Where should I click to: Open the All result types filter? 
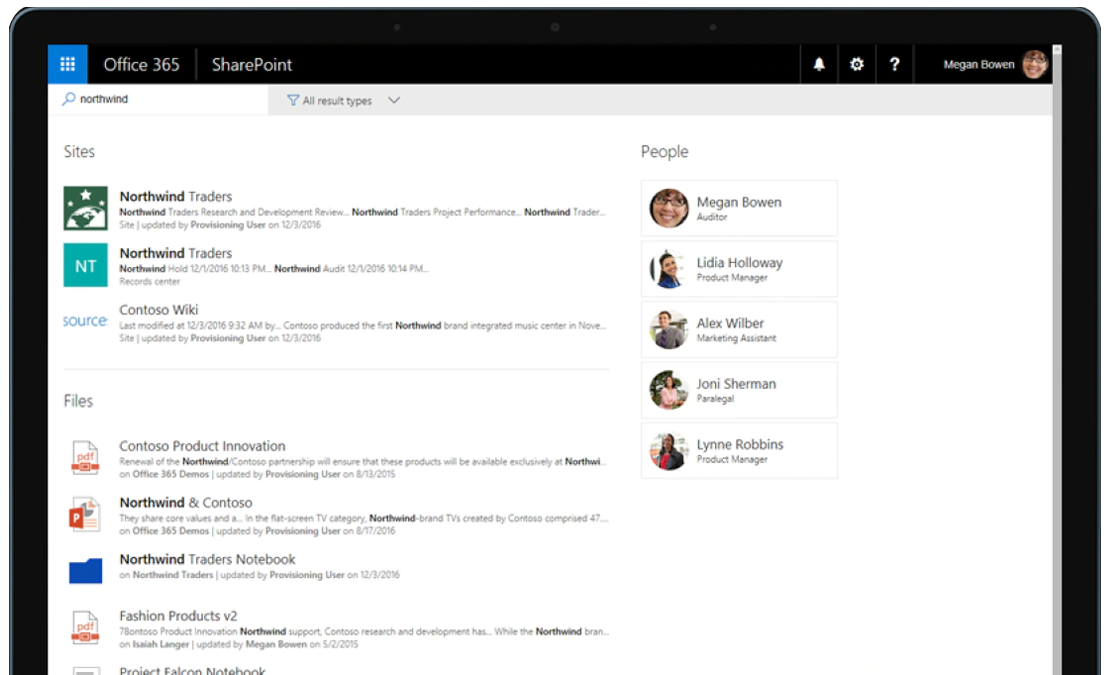pos(344,100)
